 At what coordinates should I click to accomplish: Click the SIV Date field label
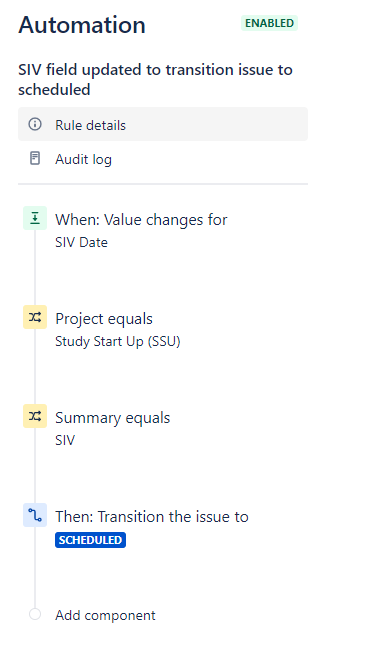coord(81,243)
